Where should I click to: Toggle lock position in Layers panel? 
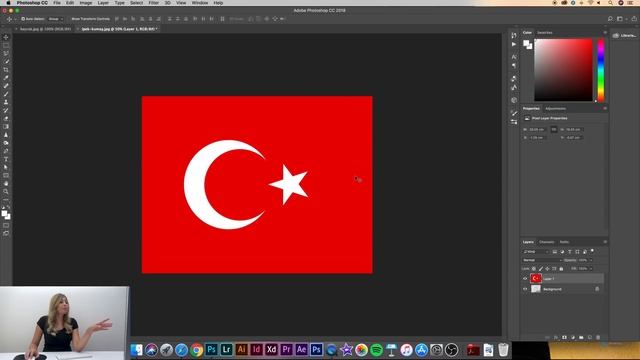click(547, 269)
